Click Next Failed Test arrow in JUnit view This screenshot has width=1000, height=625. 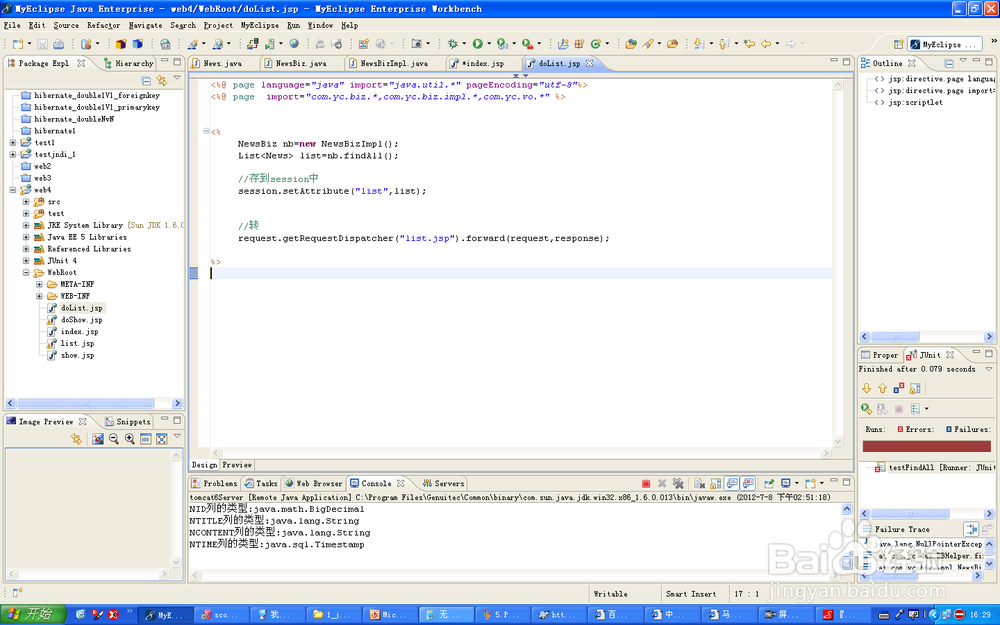pos(867,388)
